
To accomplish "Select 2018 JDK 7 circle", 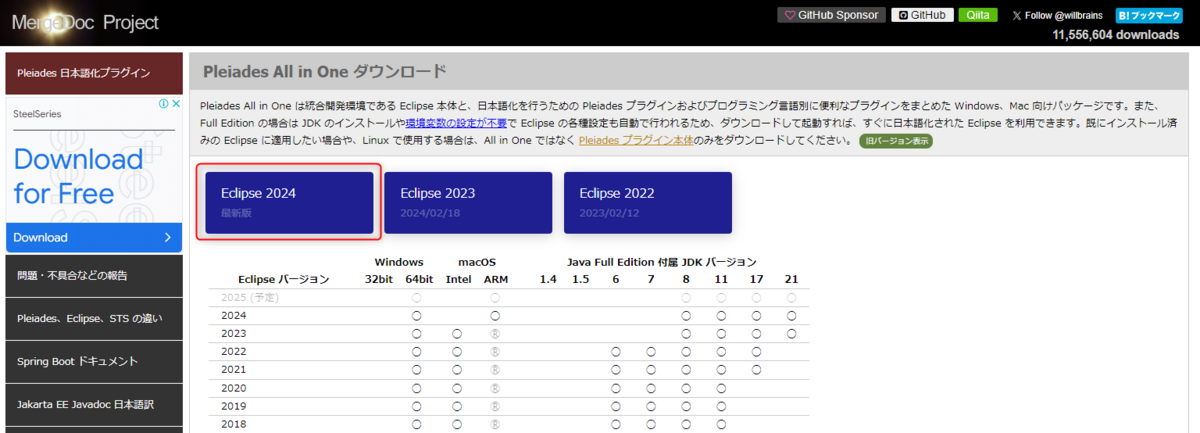I will coord(651,424).
